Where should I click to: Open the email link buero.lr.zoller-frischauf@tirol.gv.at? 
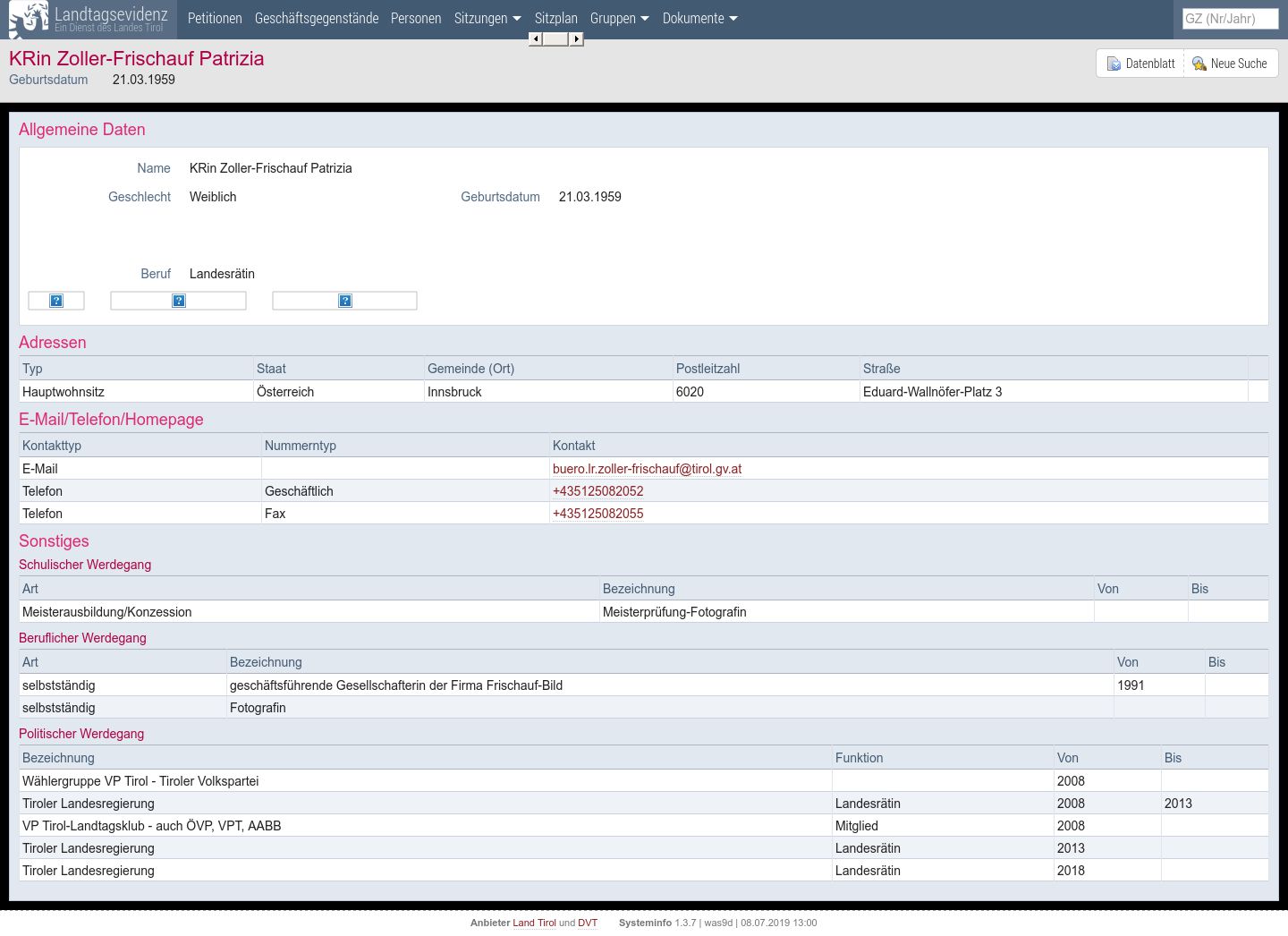[x=647, y=469]
